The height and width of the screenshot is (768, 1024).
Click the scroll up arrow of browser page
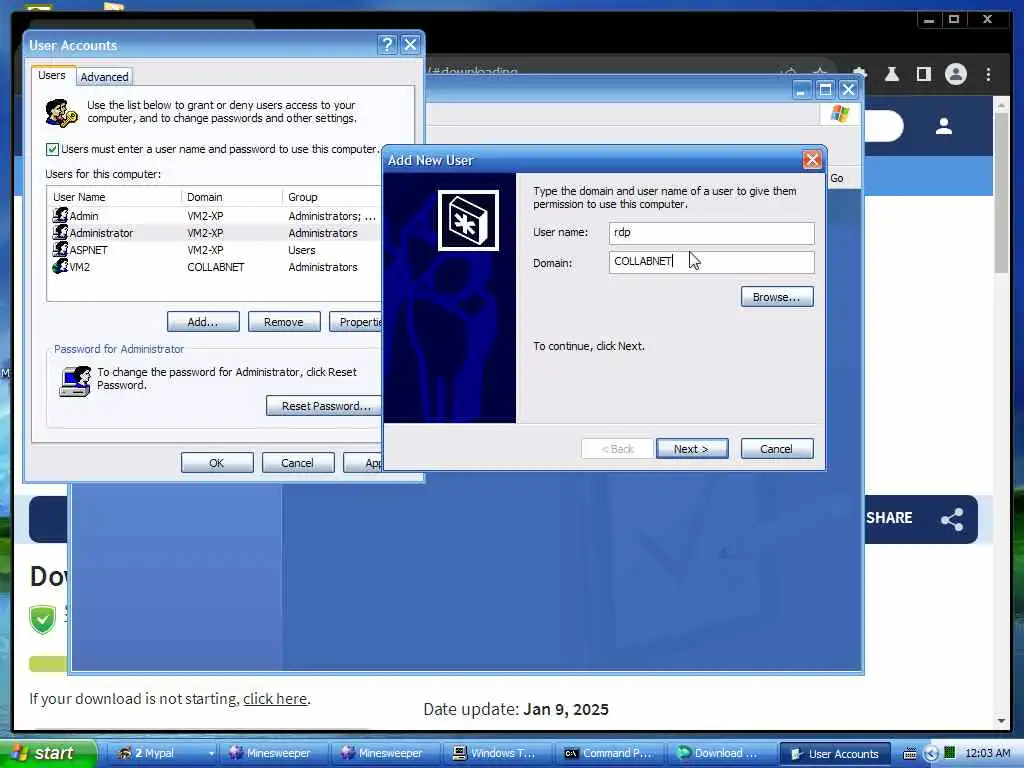click(x=1002, y=104)
